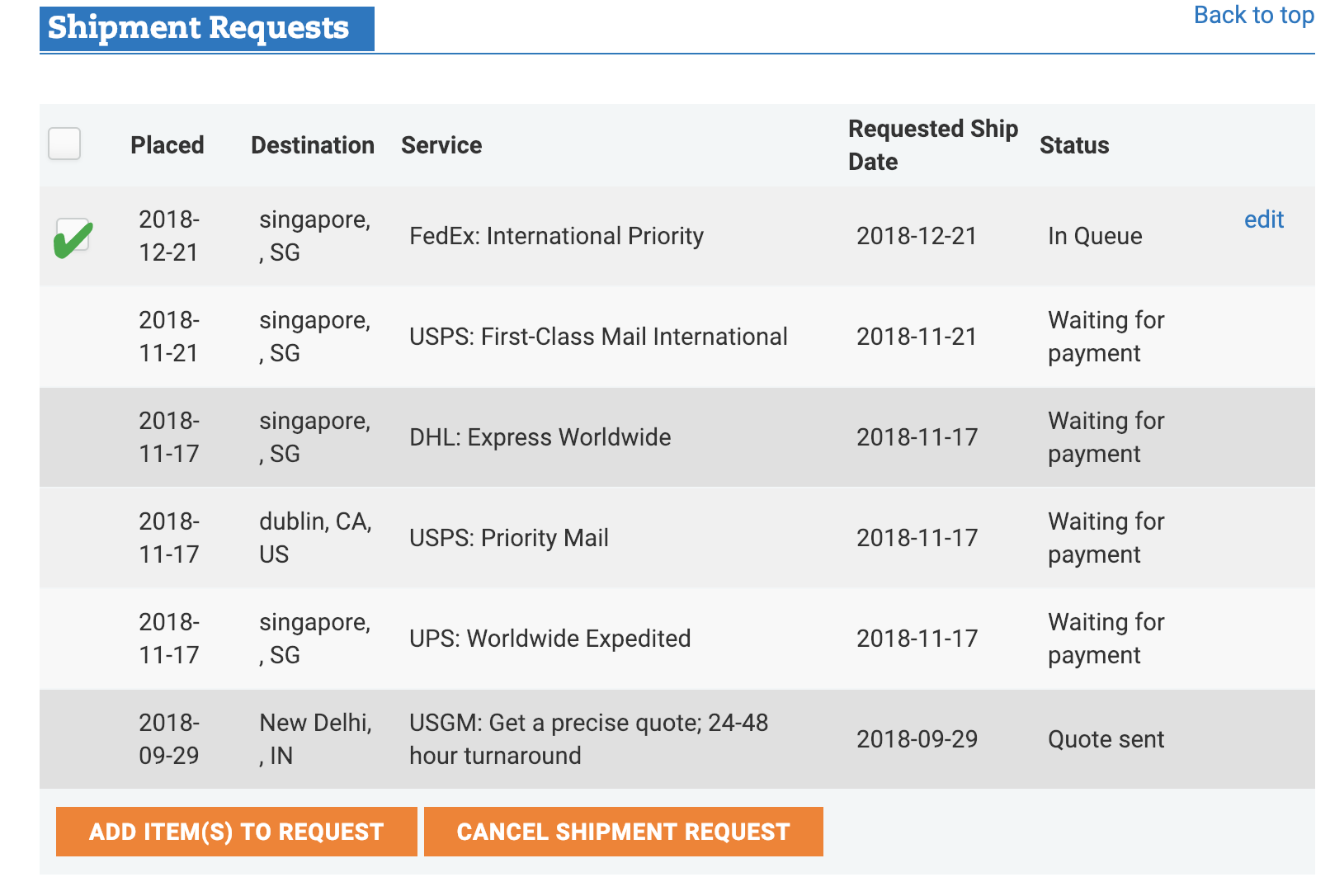Click the Service column header

pos(441,145)
